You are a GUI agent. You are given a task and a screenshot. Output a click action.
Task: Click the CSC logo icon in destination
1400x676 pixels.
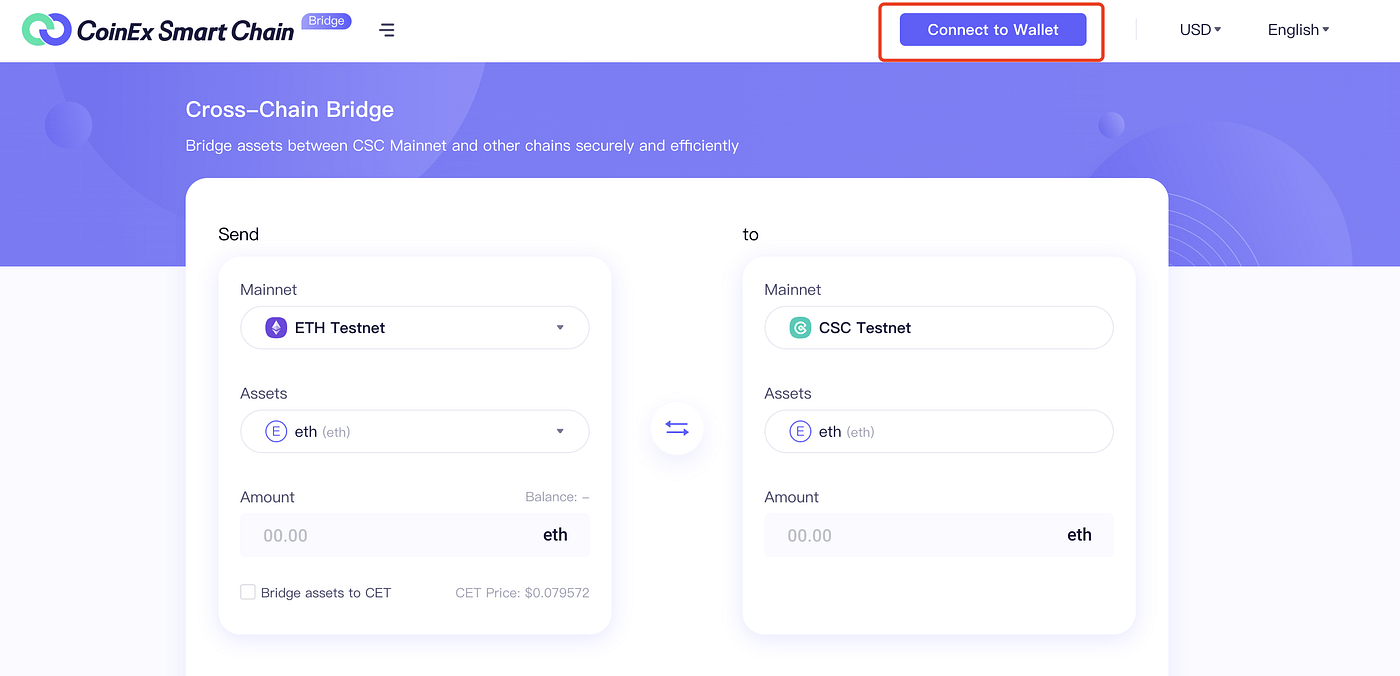800,328
